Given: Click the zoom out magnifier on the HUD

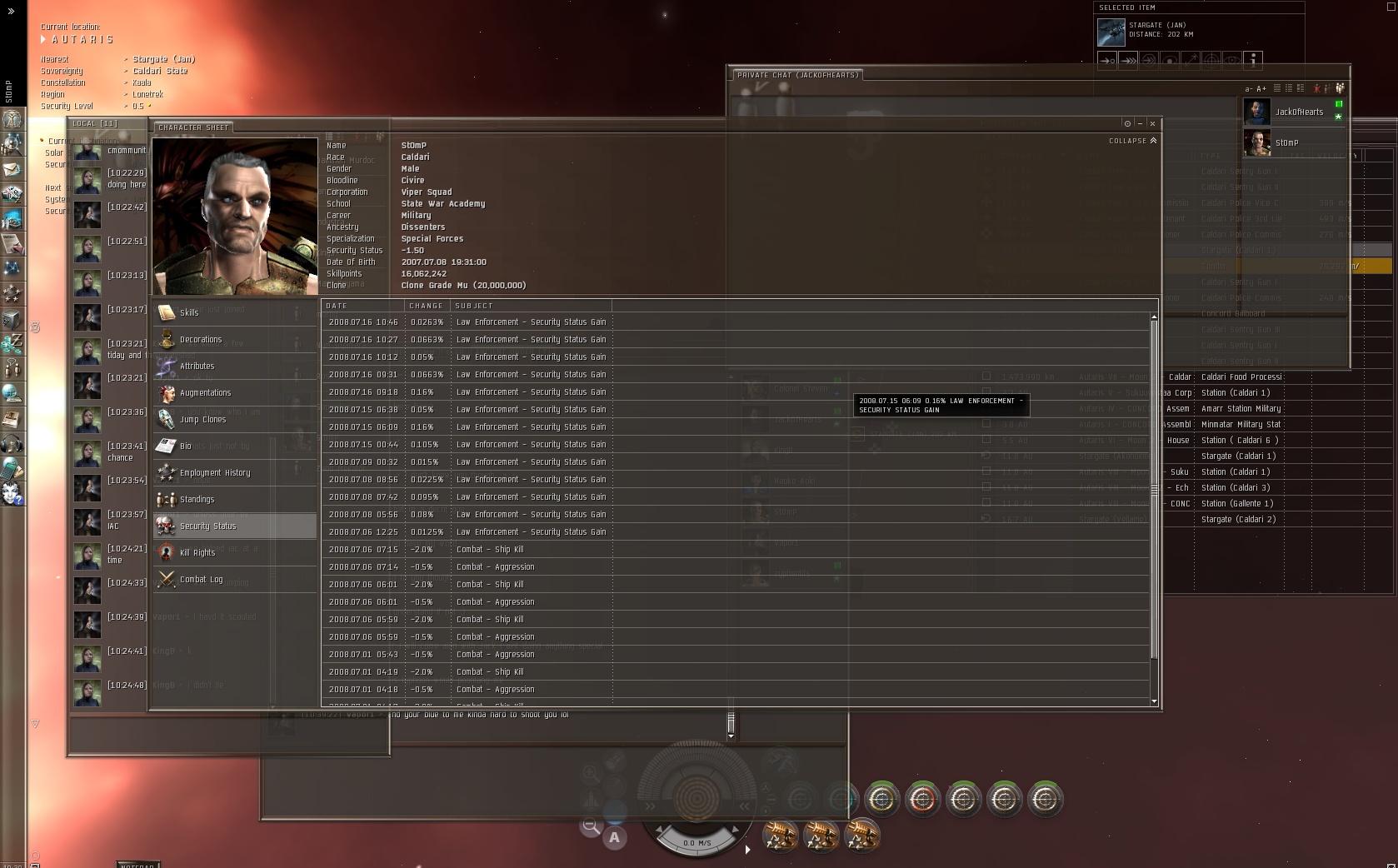Looking at the screenshot, I should (x=591, y=827).
